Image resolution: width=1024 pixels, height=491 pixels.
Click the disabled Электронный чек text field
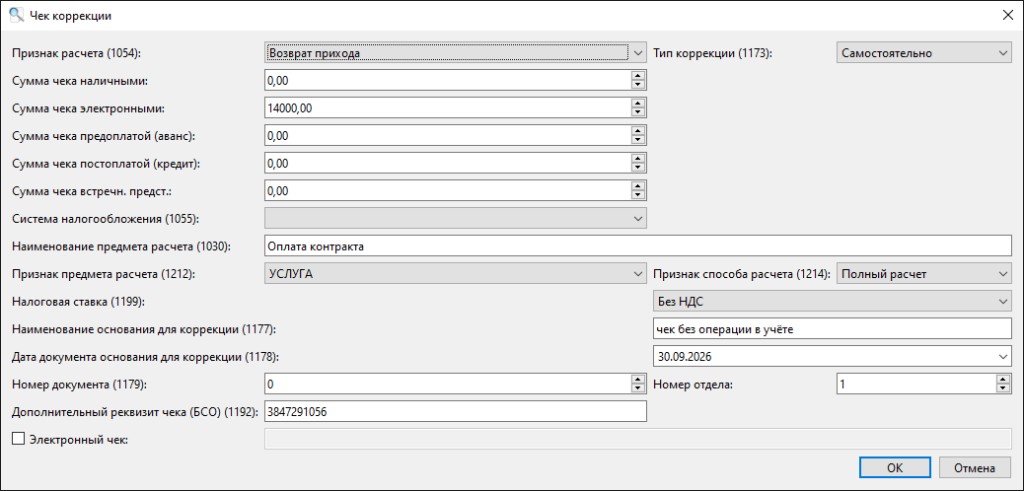(637, 439)
